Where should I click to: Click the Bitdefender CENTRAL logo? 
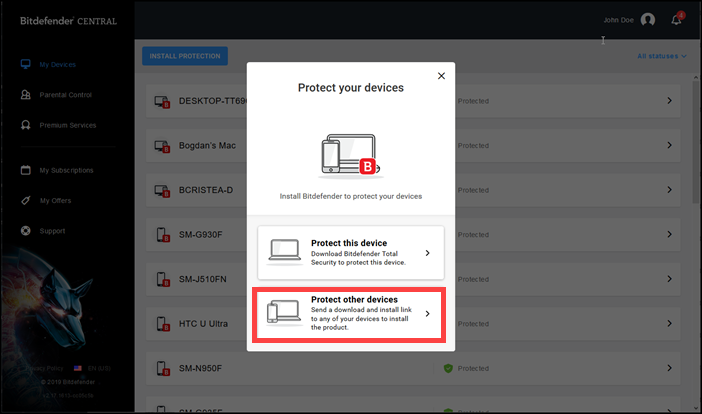click(68, 21)
